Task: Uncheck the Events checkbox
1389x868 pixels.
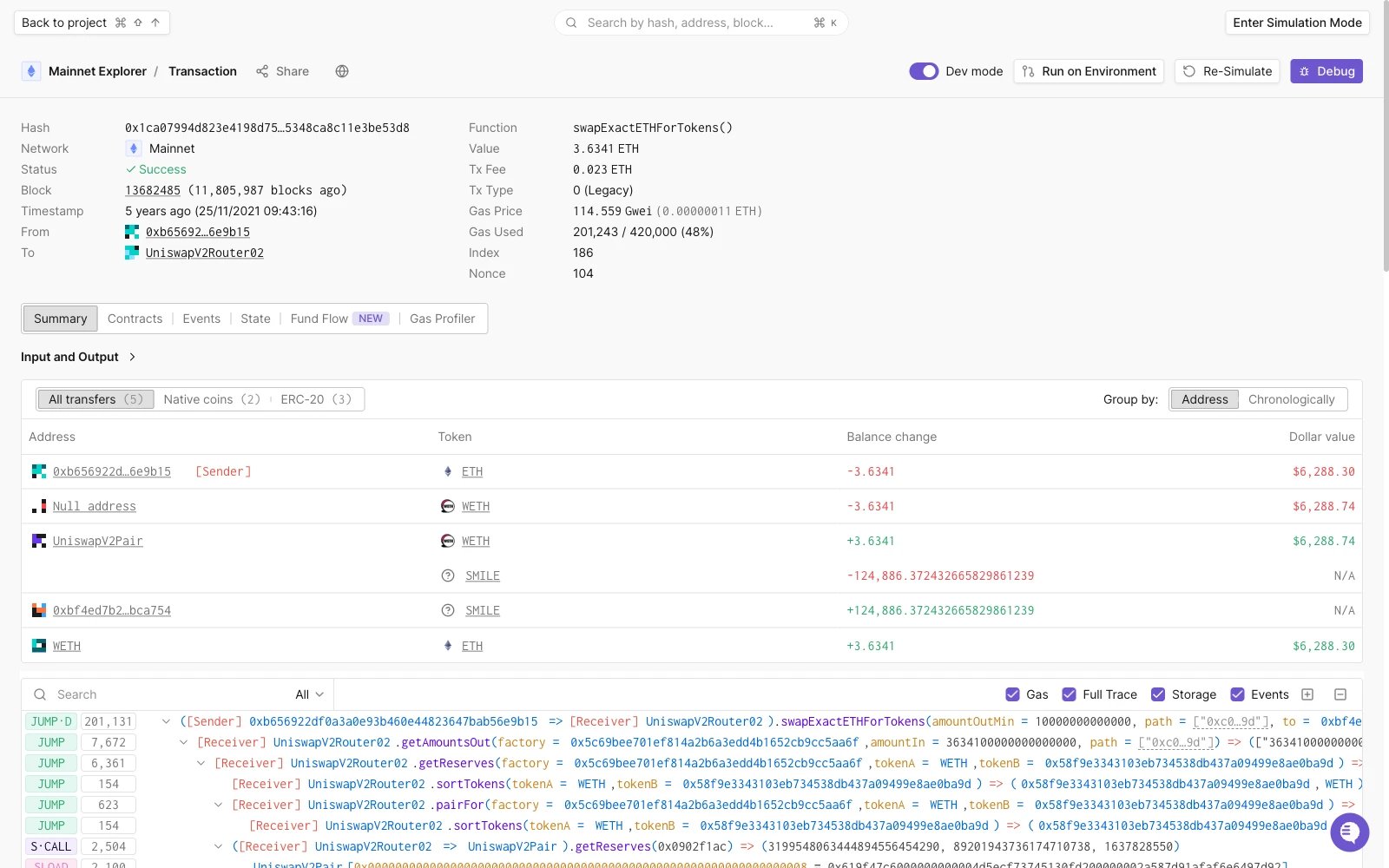Action: (1238, 694)
